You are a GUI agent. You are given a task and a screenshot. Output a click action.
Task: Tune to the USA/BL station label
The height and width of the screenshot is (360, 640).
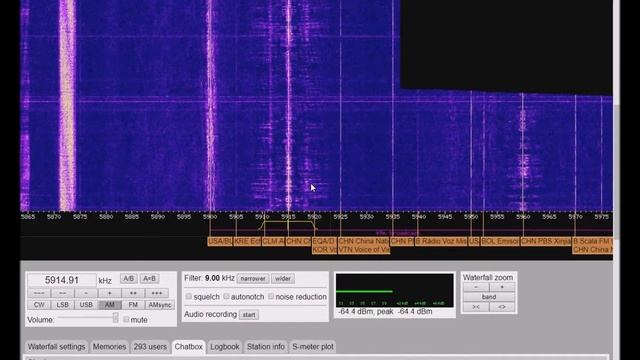220,242
